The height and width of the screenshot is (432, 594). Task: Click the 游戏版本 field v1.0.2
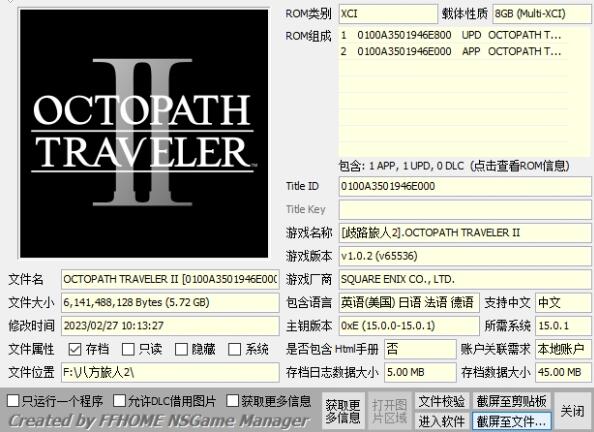pyautogui.click(x=465, y=256)
